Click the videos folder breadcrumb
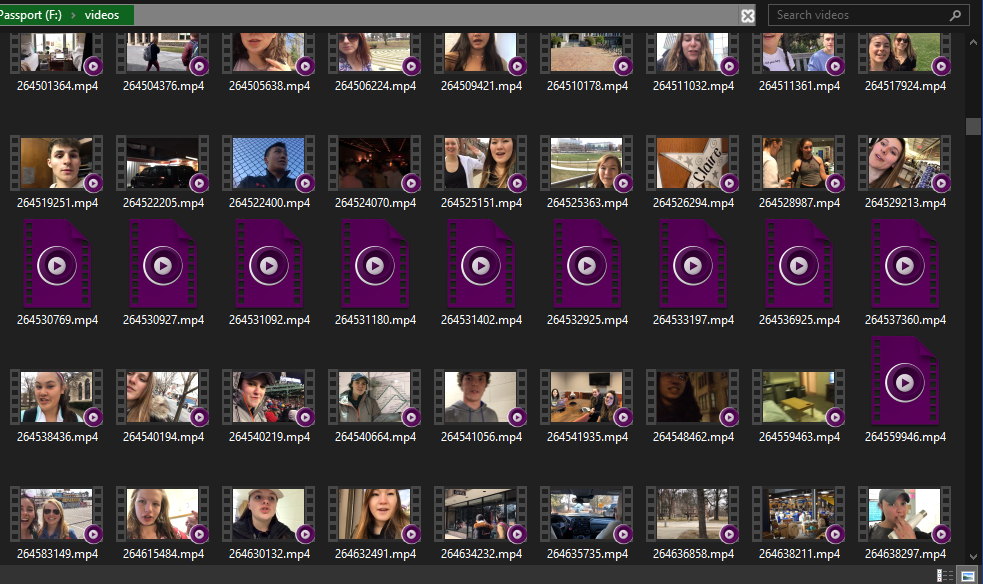Image resolution: width=983 pixels, height=584 pixels. click(102, 15)
